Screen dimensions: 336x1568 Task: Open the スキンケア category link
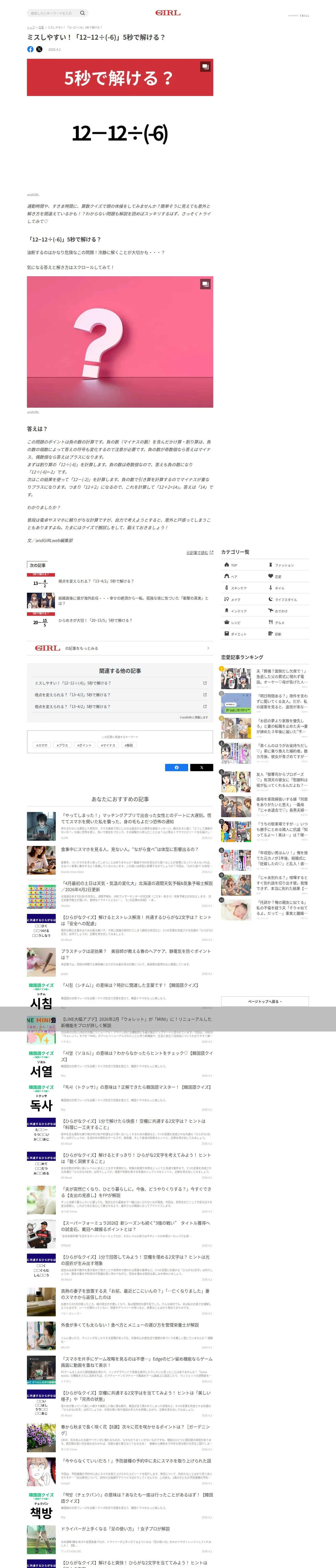239,588
